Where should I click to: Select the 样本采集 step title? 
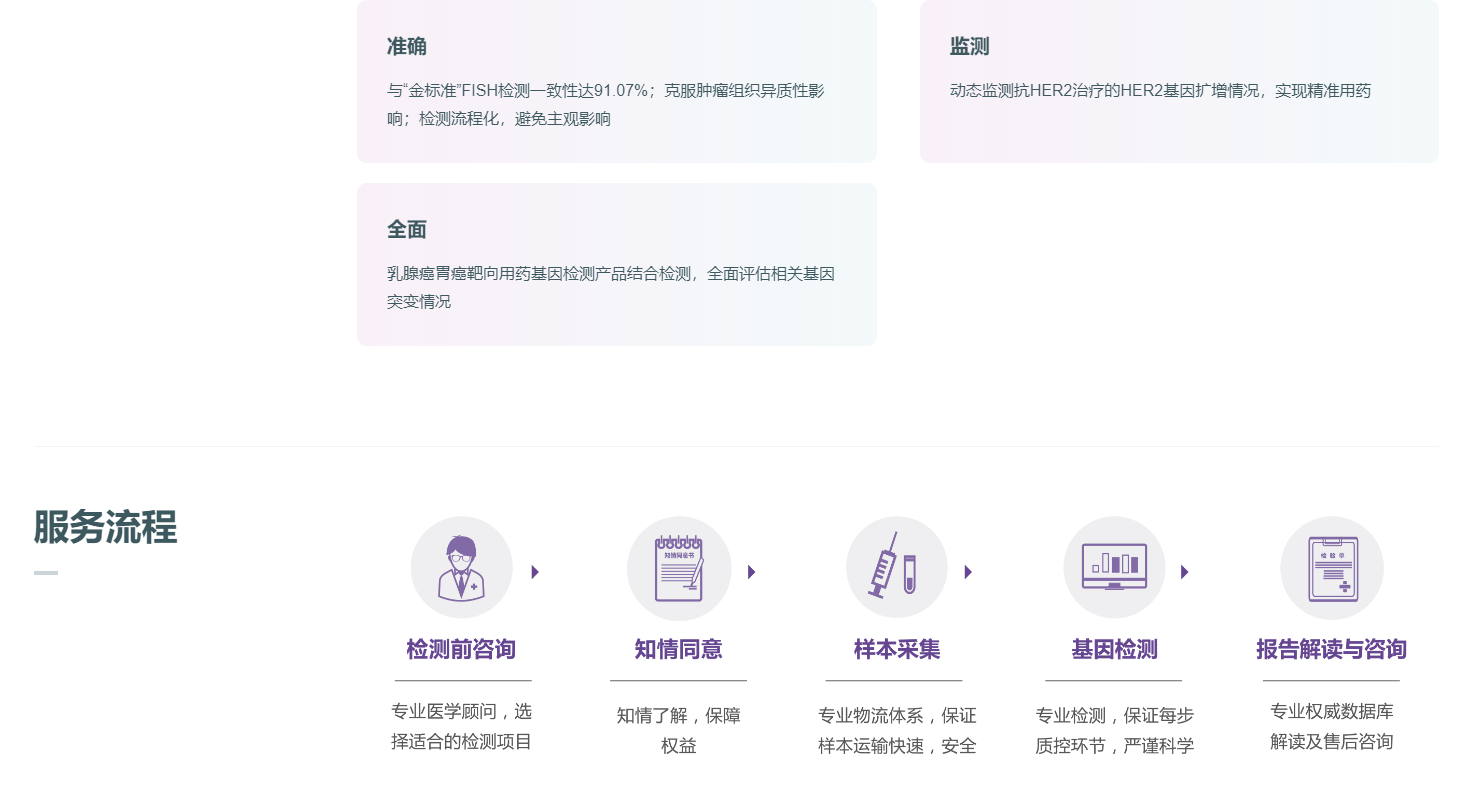click(896, 650)
